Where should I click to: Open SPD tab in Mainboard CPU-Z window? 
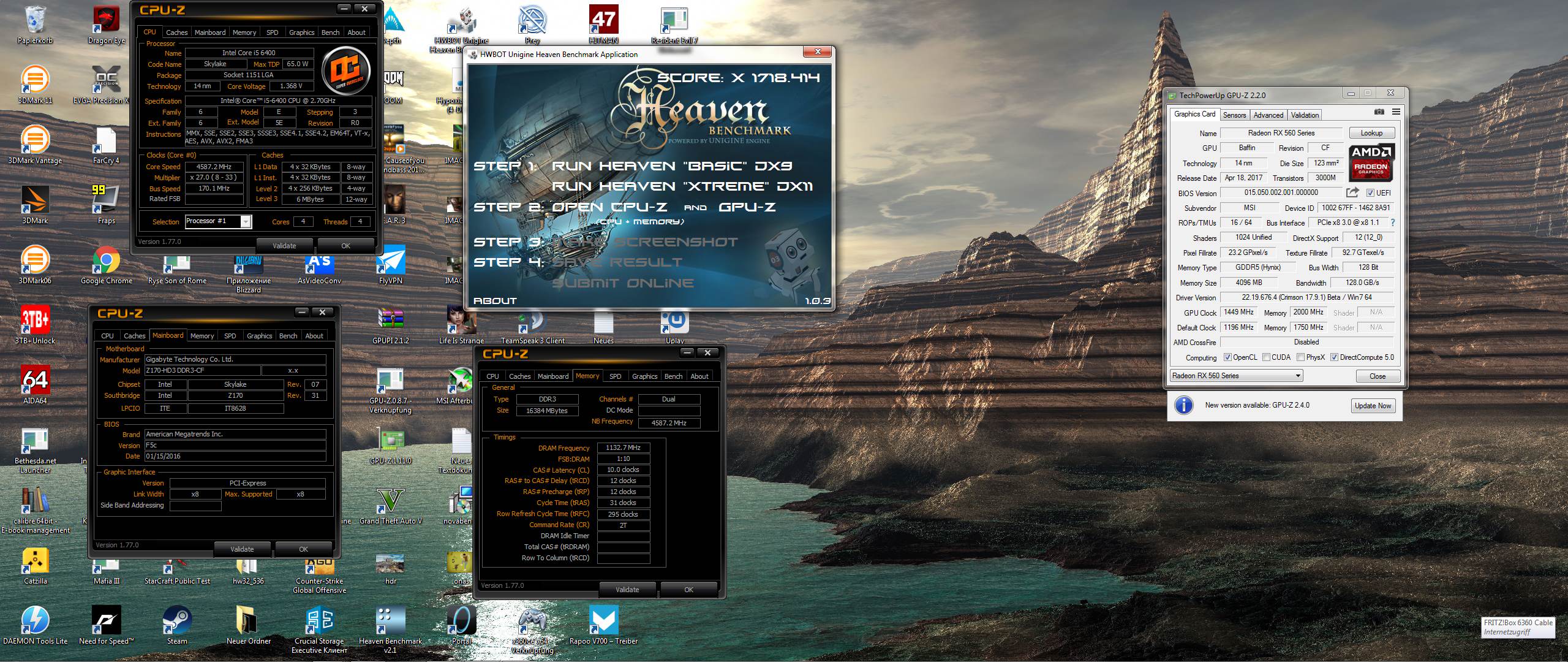(230, 336)
